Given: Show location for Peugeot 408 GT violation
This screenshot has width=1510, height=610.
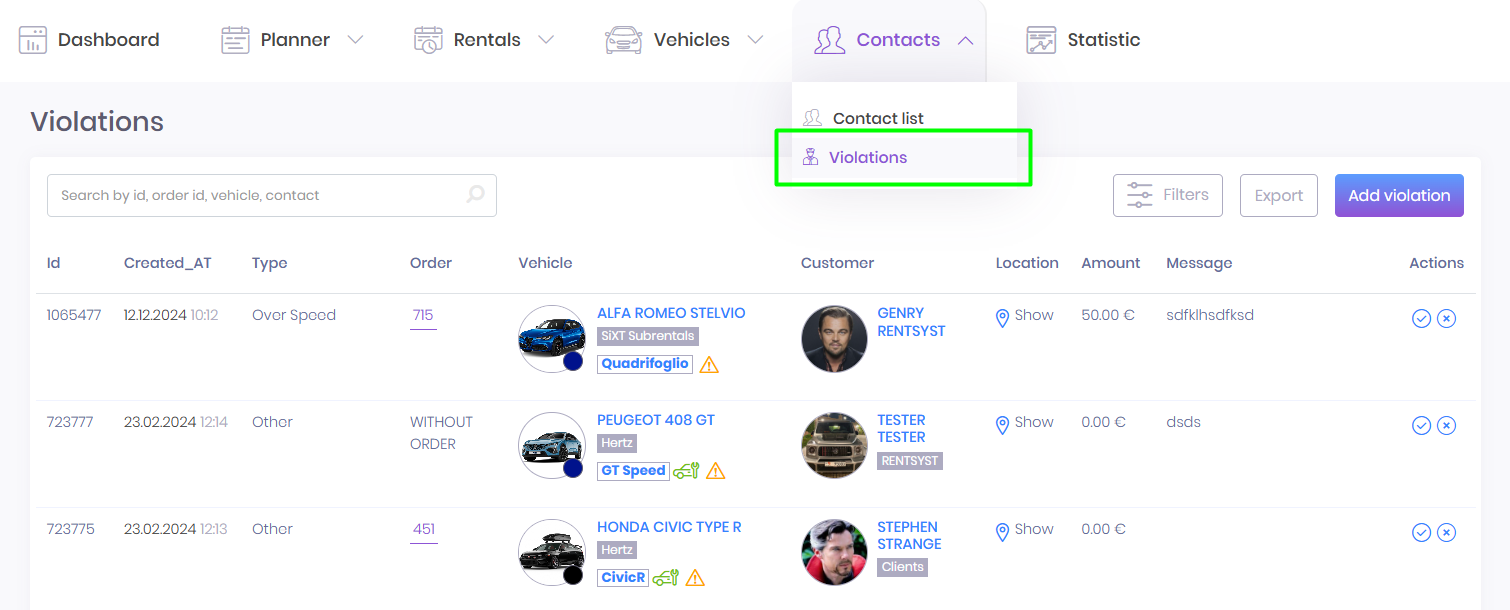Looking at the screenshot, I should pos(1025,423).
